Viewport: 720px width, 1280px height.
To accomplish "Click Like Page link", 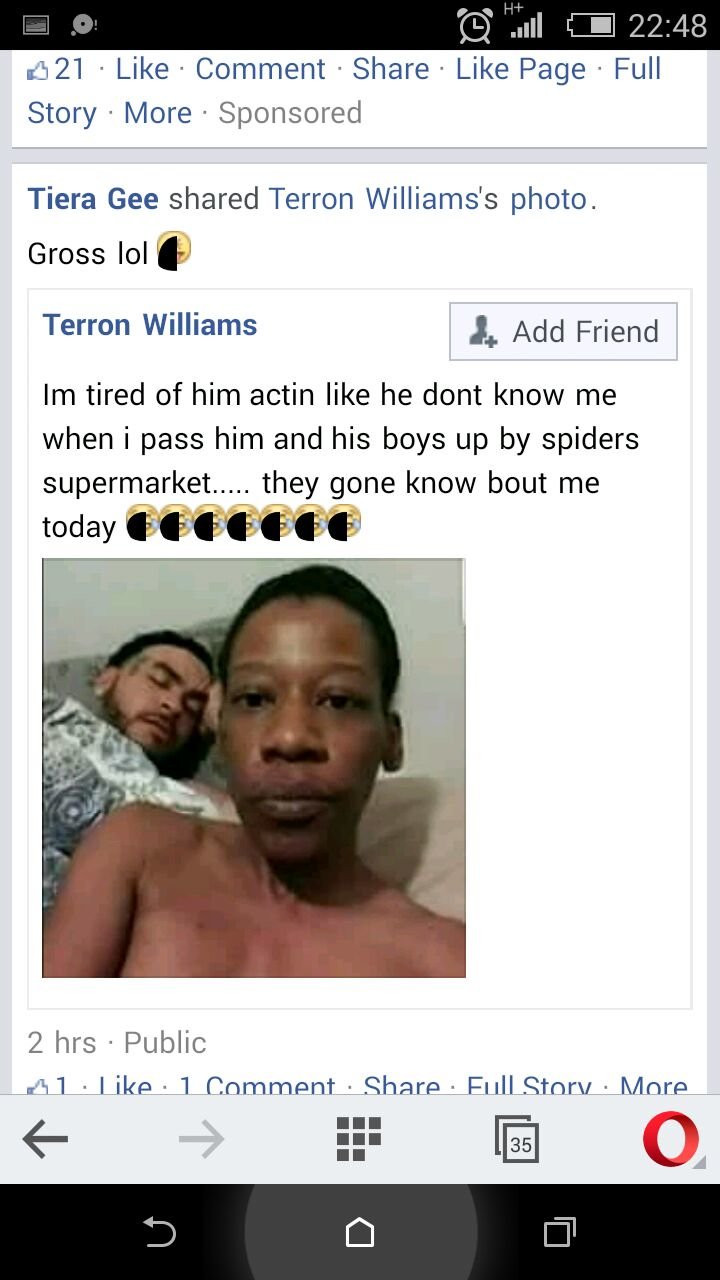I will [521, 69].
